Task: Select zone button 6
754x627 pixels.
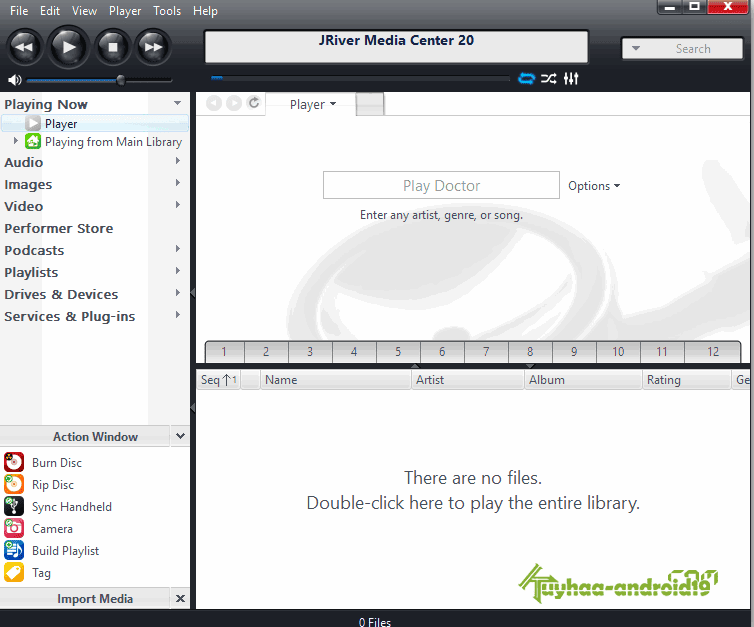Action: pos(442,352)
